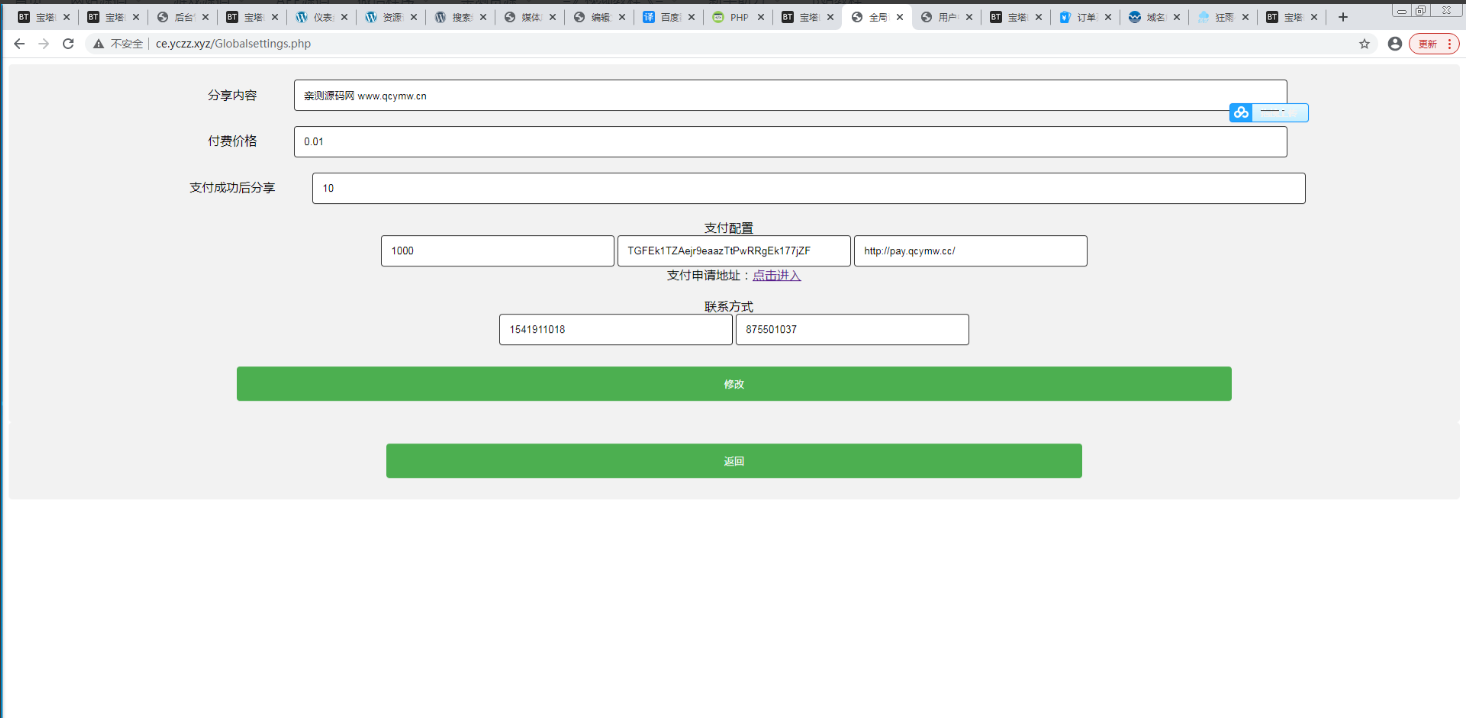
Task: Focus the 付费价格 field showing 0.01
Action: (x=790, y=142)
